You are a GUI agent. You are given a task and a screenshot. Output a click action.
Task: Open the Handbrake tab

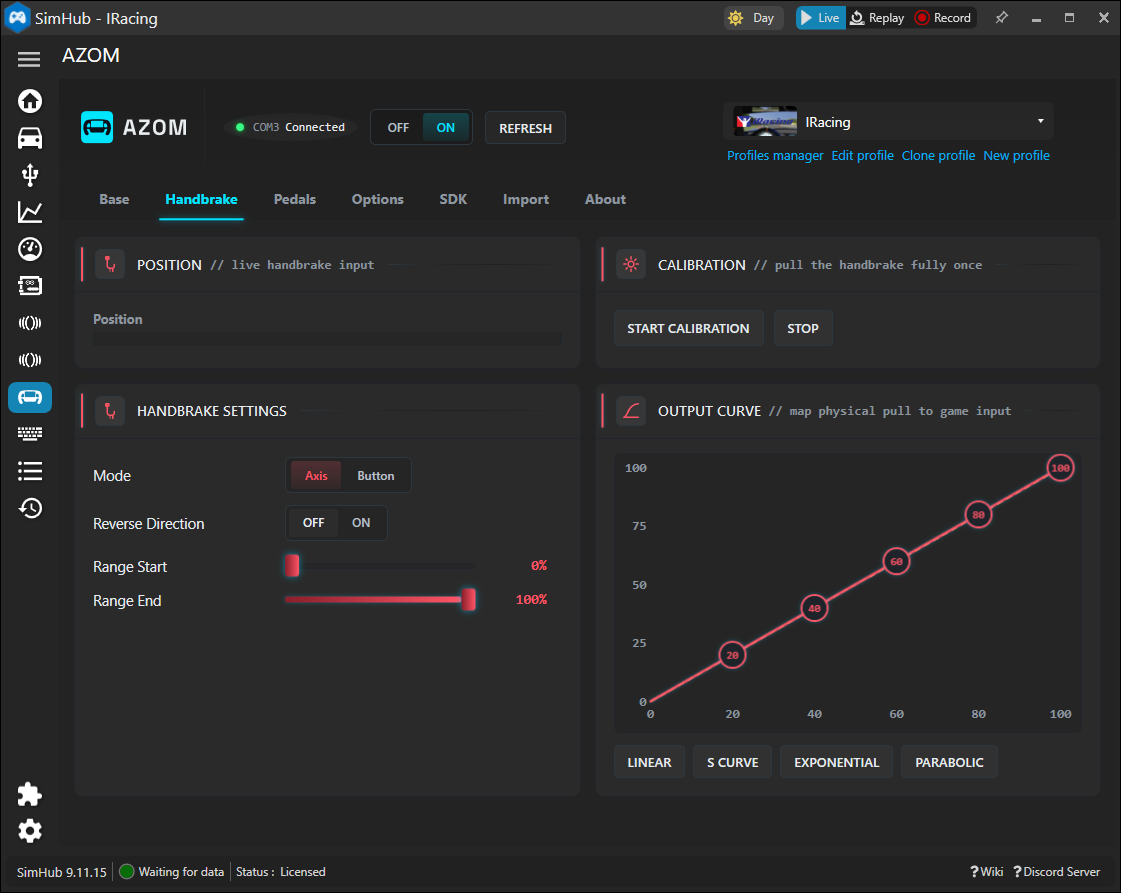click(201, 199)
